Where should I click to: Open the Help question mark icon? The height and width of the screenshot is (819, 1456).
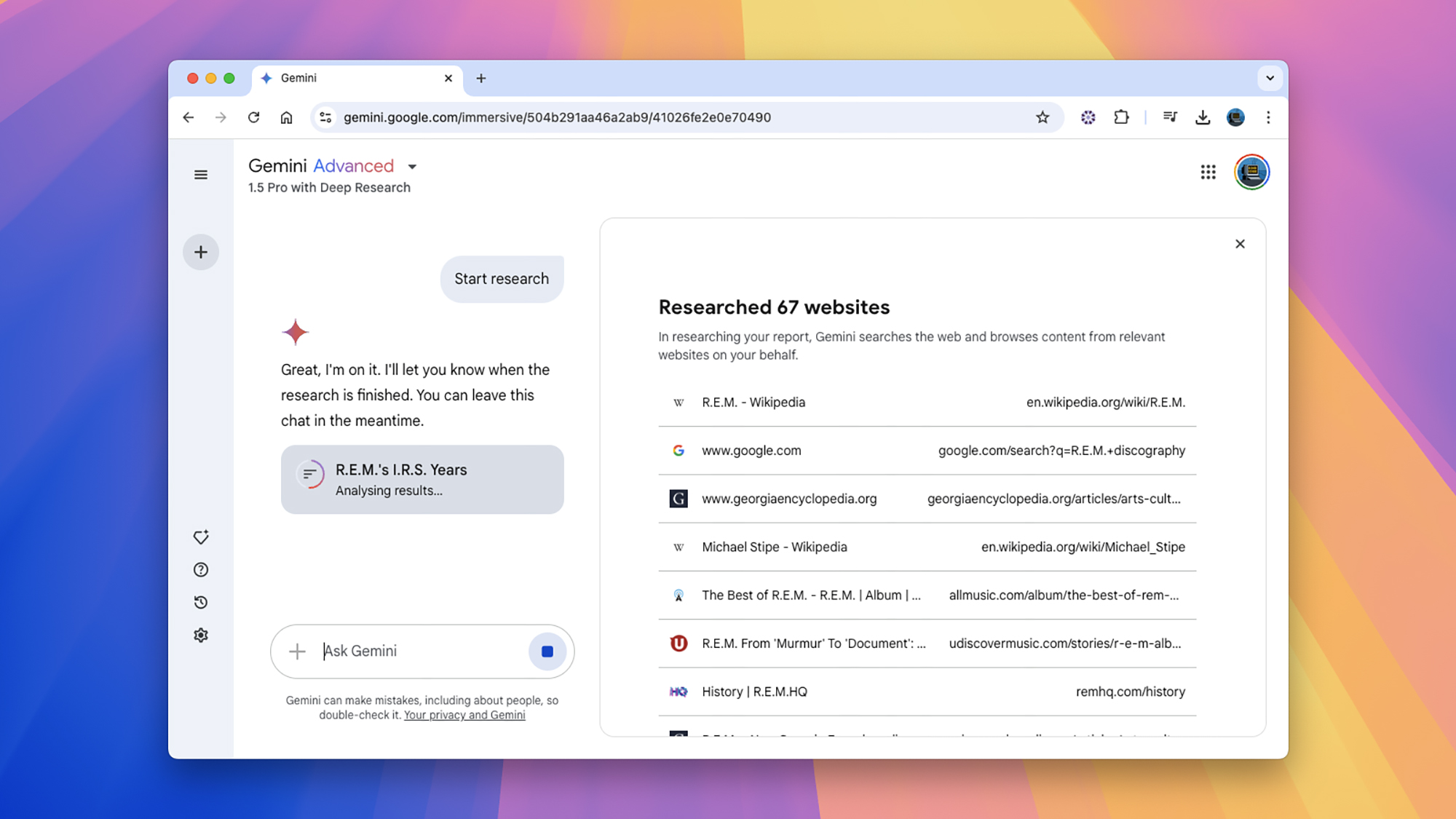click(201, 570)
